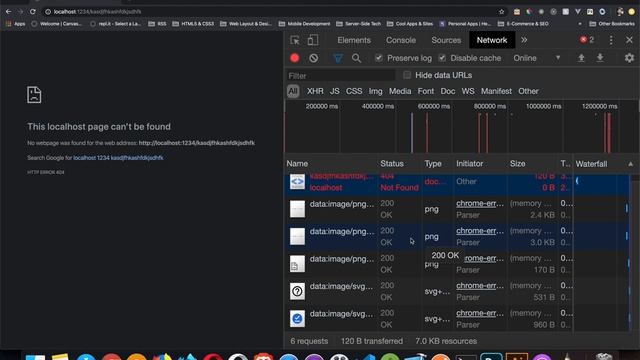The width and height of the screenshot is (640, 360).
Task: Switch to the Console tab
Action: pos(401,40)
